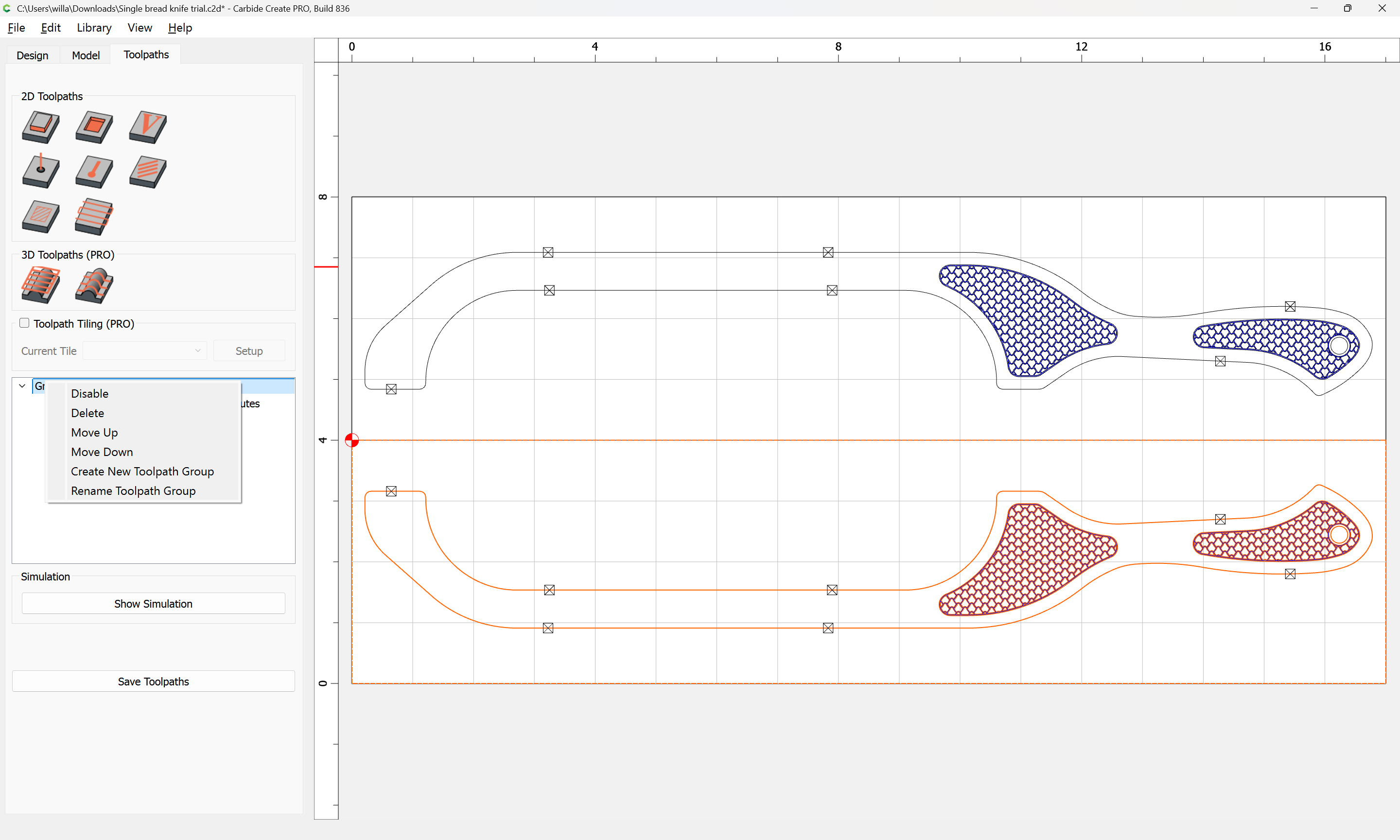Switch to the Design tab
This screenshot has height=840, width=1400.
[x=32, y=55]
